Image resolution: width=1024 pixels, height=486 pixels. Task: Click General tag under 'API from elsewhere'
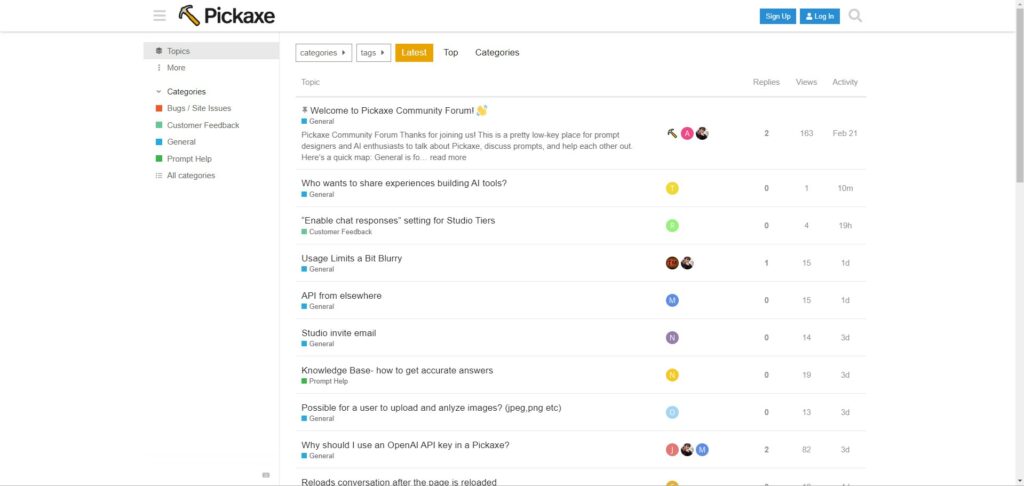[317, 306]
